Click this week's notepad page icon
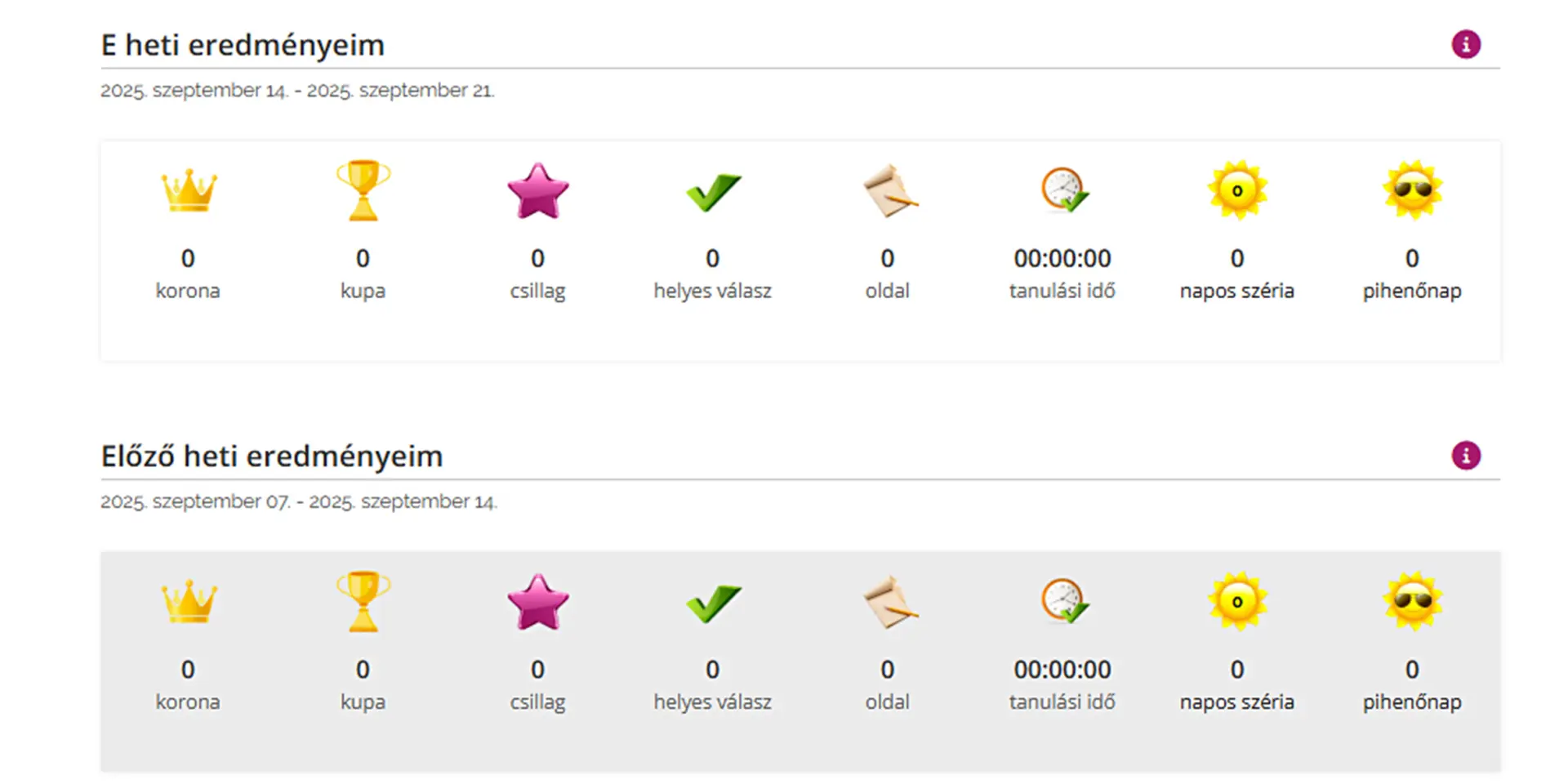Viewport: 1568px width, 784px height. click(x=889, y=191)
